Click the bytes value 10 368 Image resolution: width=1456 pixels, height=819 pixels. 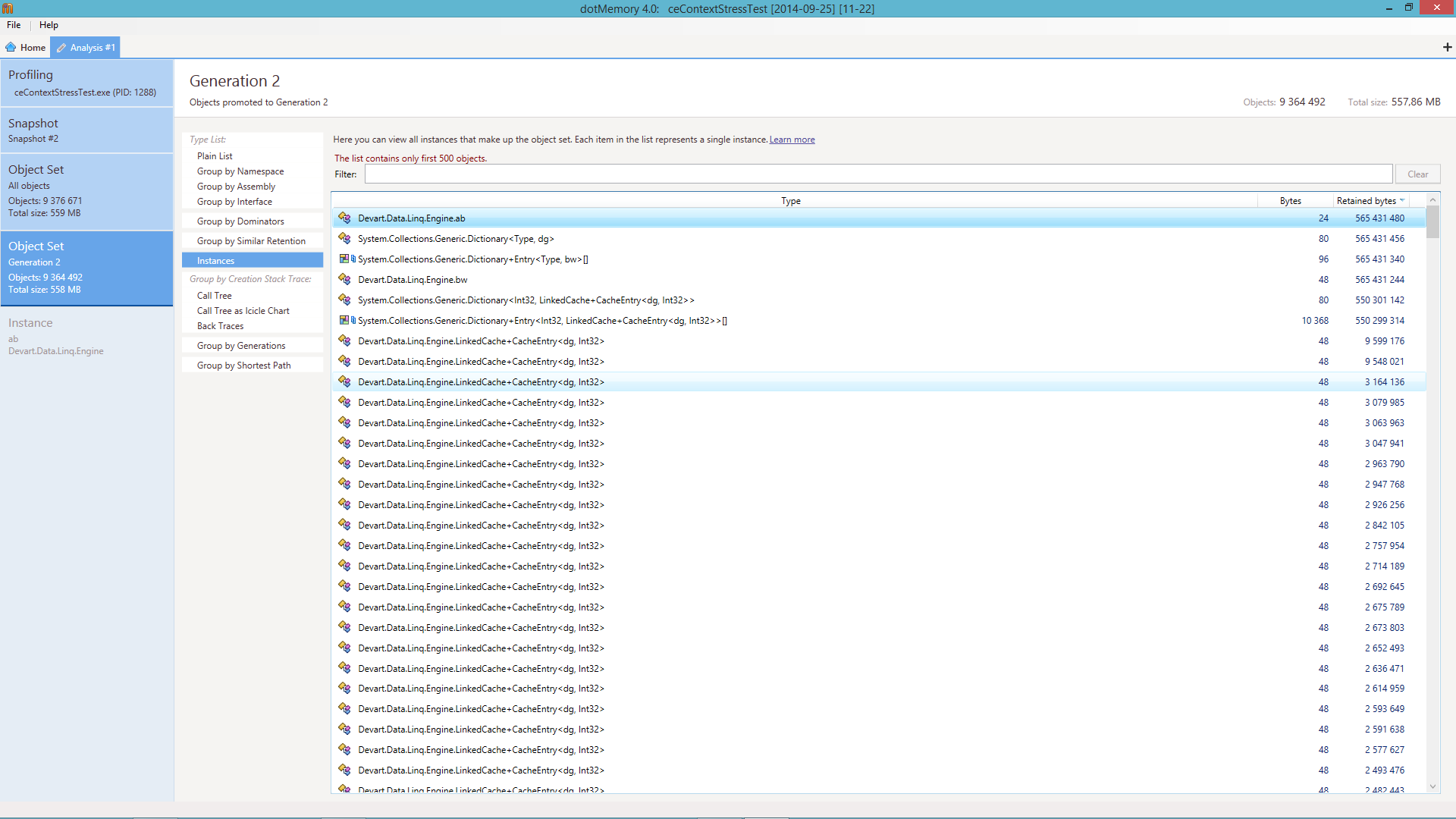(x=1315, y=321)
